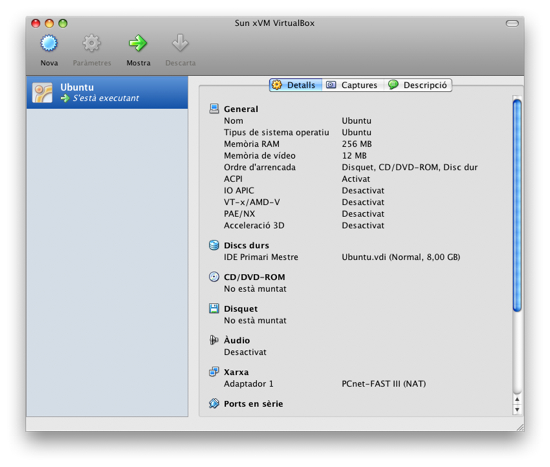Click the ACPI Activat value
This screenshot has width=550, height=467.
(356, 179)
